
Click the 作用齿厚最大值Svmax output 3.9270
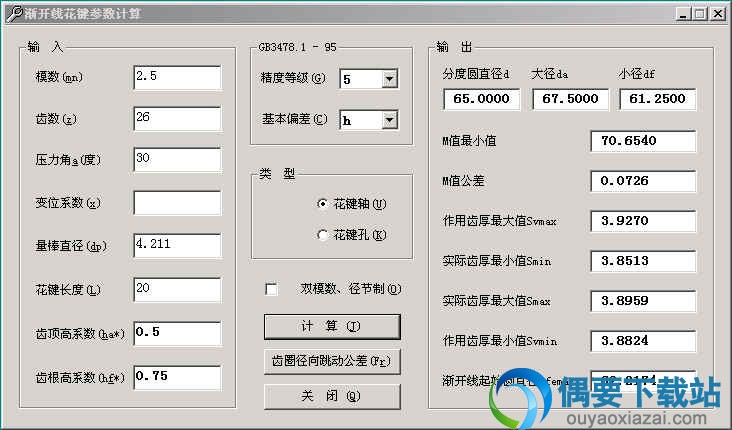coord(643,221)
